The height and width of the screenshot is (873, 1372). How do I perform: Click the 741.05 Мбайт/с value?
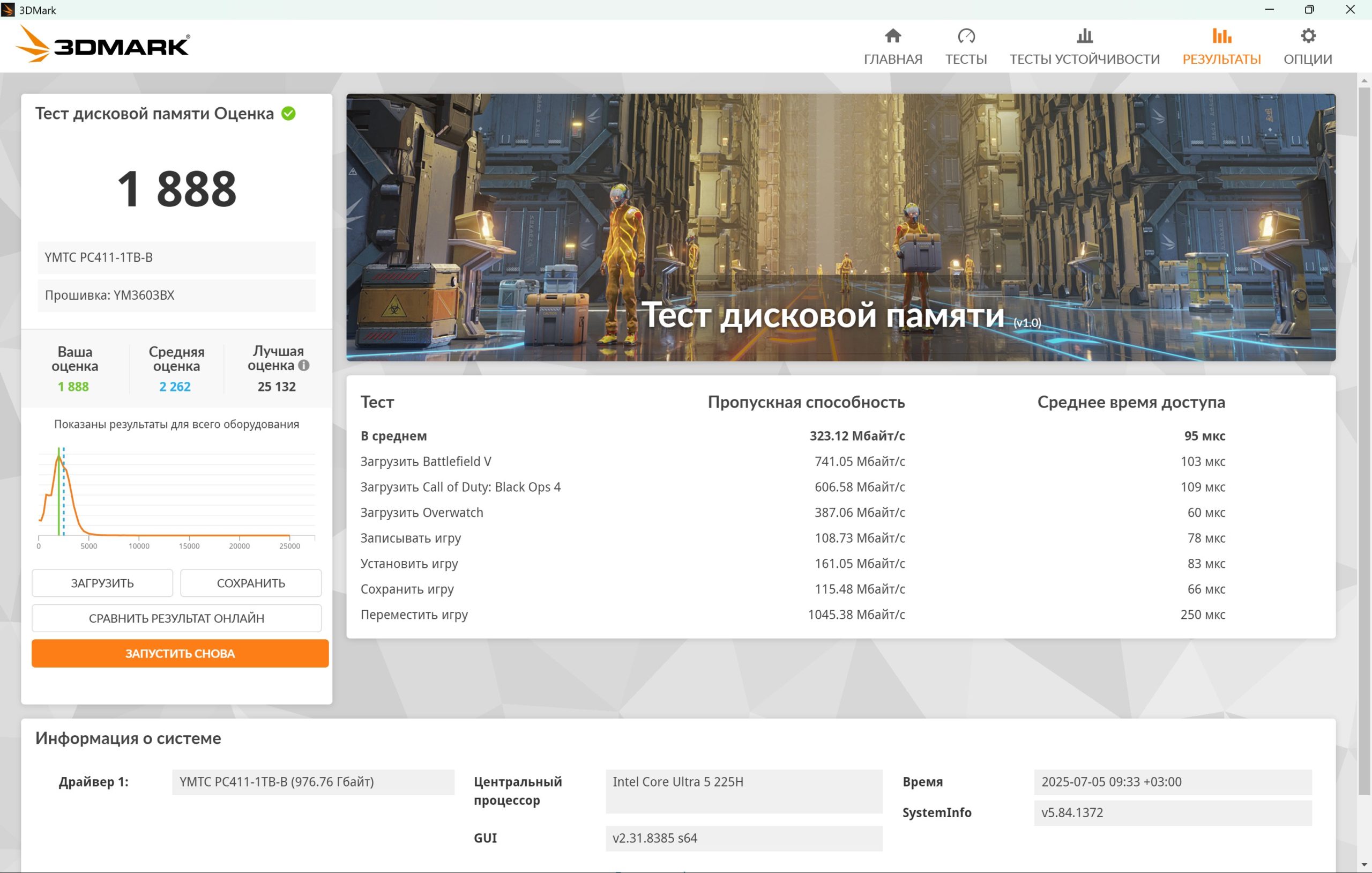pos(860,461)
